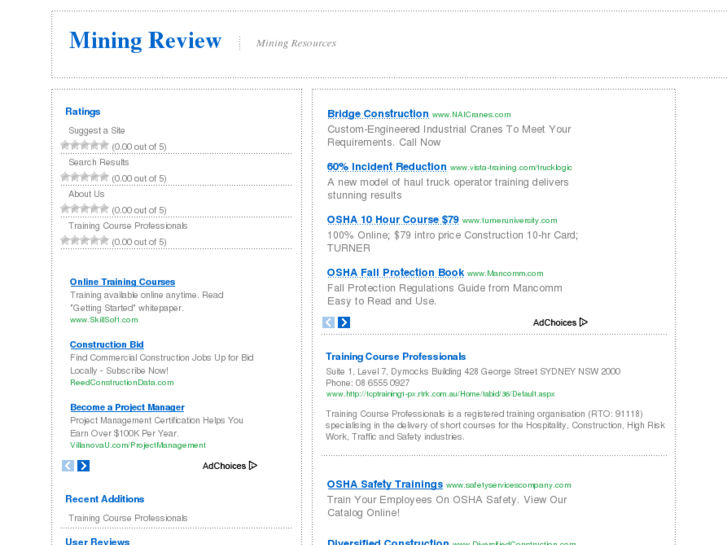Image resolution: width=727 pixels, height=545 pixels.
Task: Click Project Management Certification description text
Action: point(157,427)
